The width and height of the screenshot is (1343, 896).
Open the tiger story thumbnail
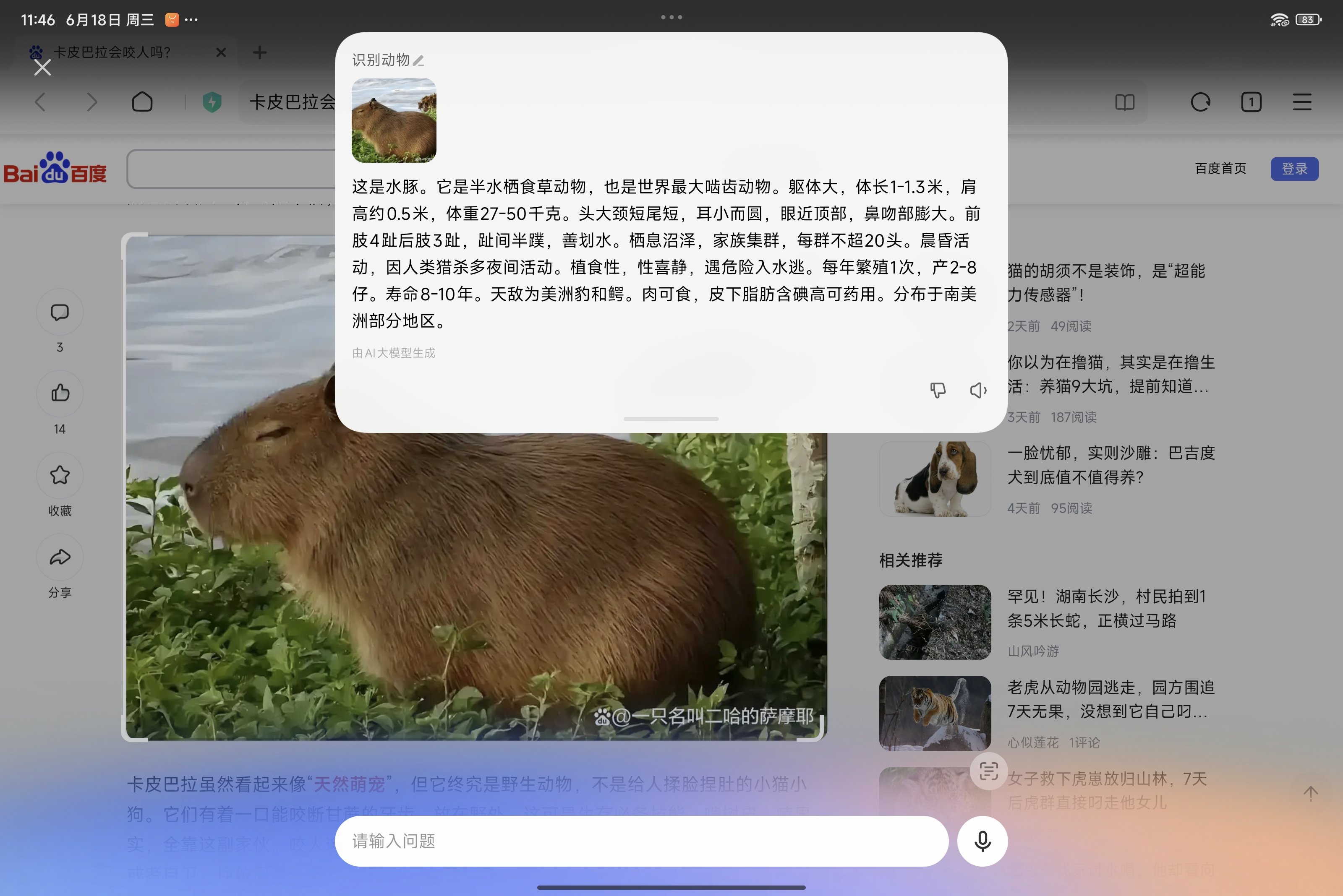tap(935, 713)
